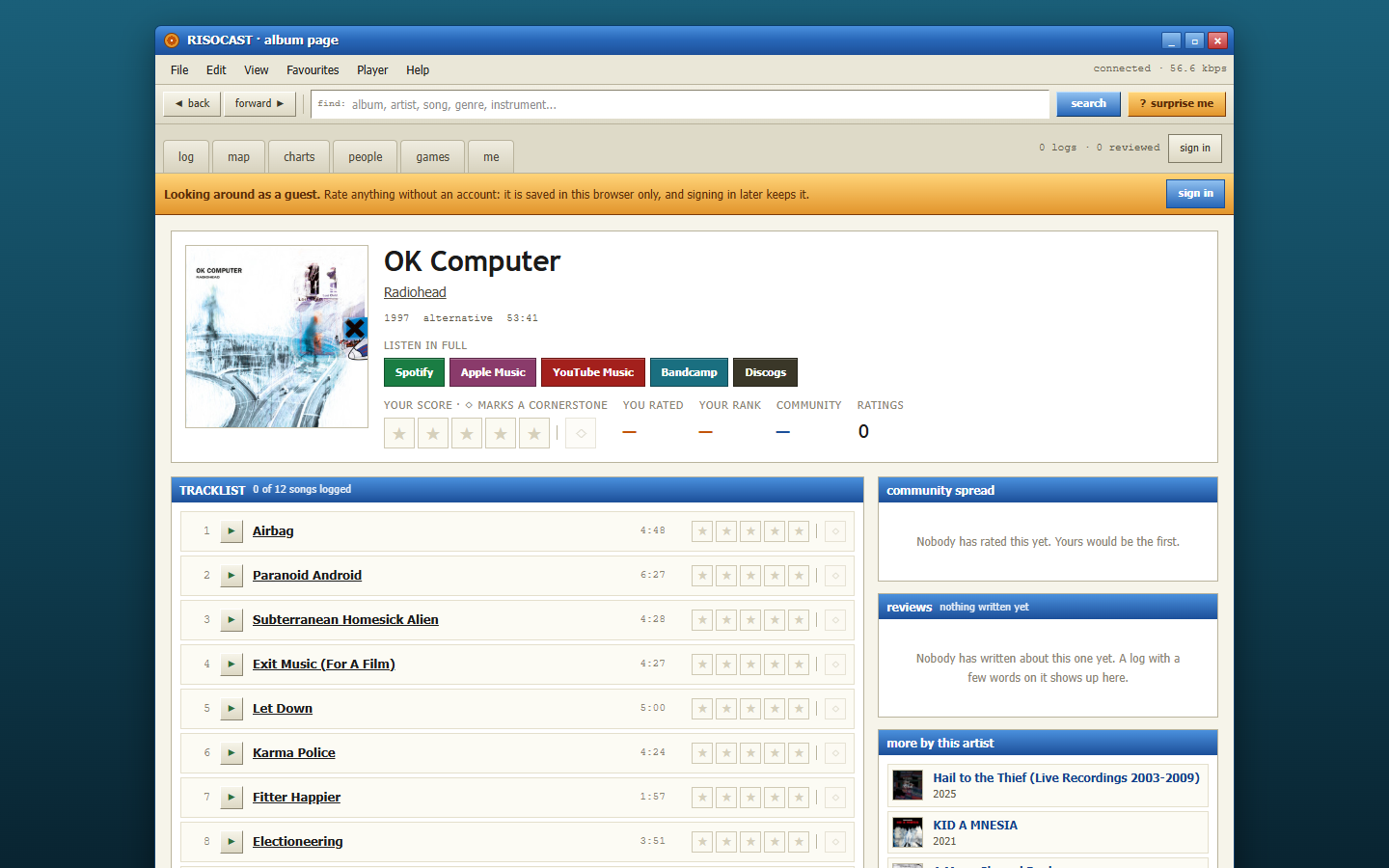Viewport: 1389px width, 868px height.
Task: Open the Paranoid Android song link
Action: click(x=307, y=576)
